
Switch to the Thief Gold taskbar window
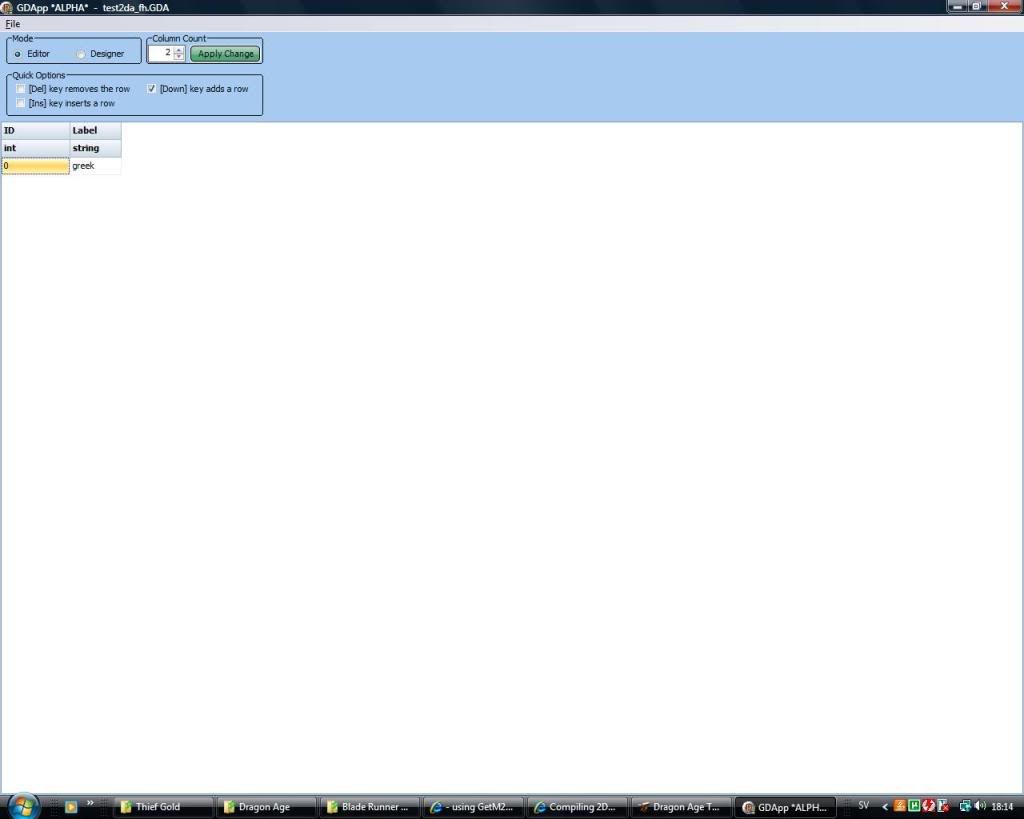[165, 807]
